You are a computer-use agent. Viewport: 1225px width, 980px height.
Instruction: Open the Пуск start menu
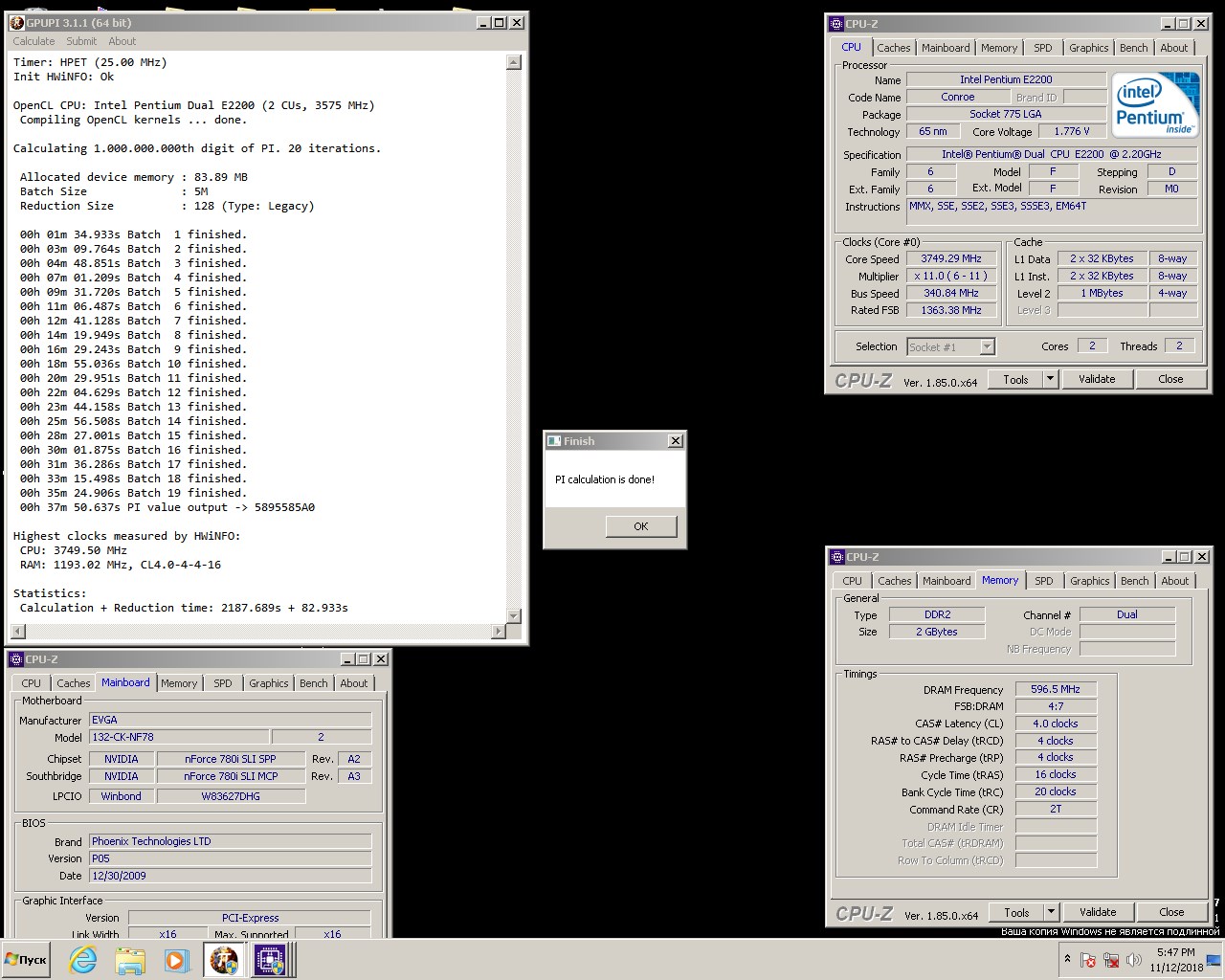tap(27, 960)
